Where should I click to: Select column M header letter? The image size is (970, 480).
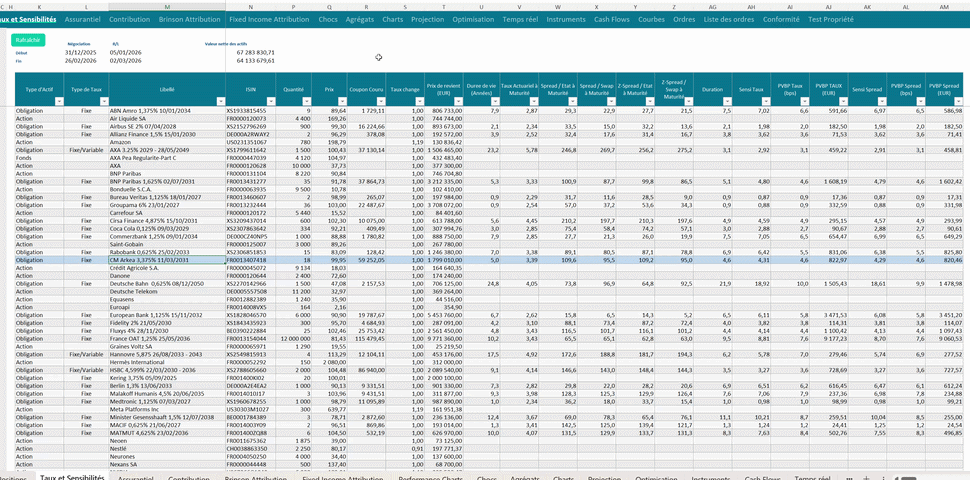pyautogui.click(x=167, y=6)
